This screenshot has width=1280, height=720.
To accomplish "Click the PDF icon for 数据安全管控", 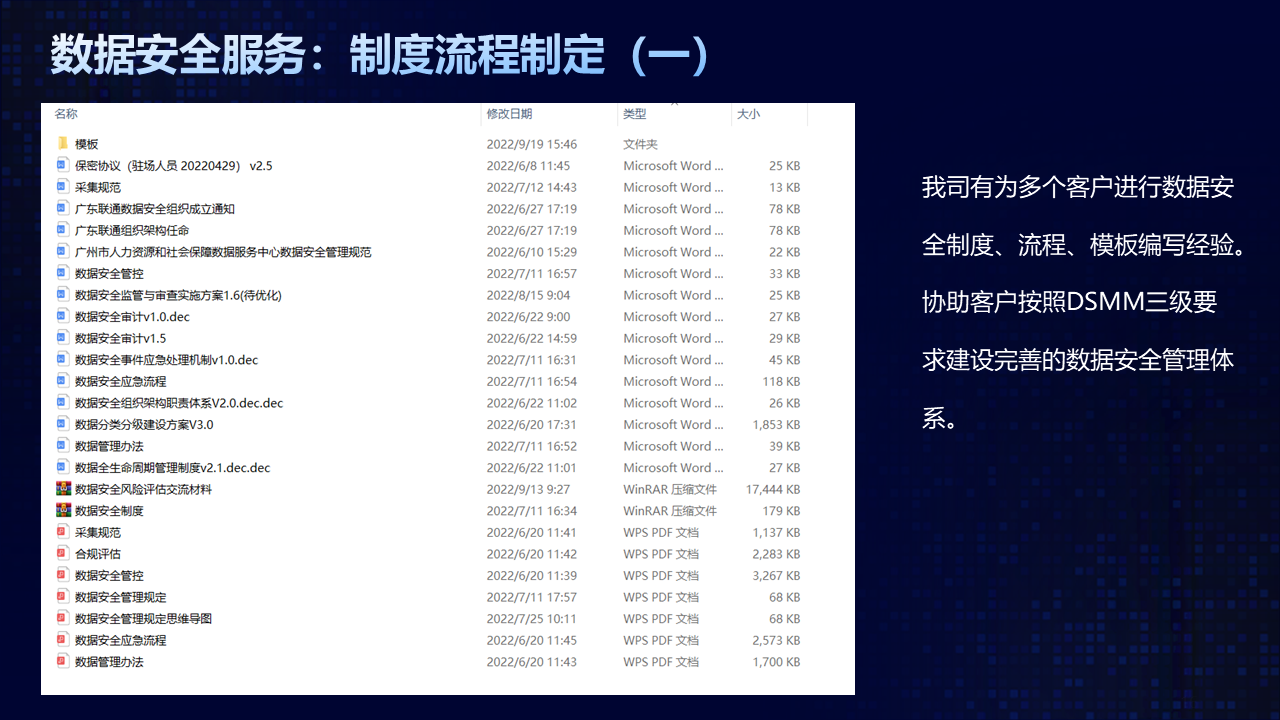I will pos(62,576).
